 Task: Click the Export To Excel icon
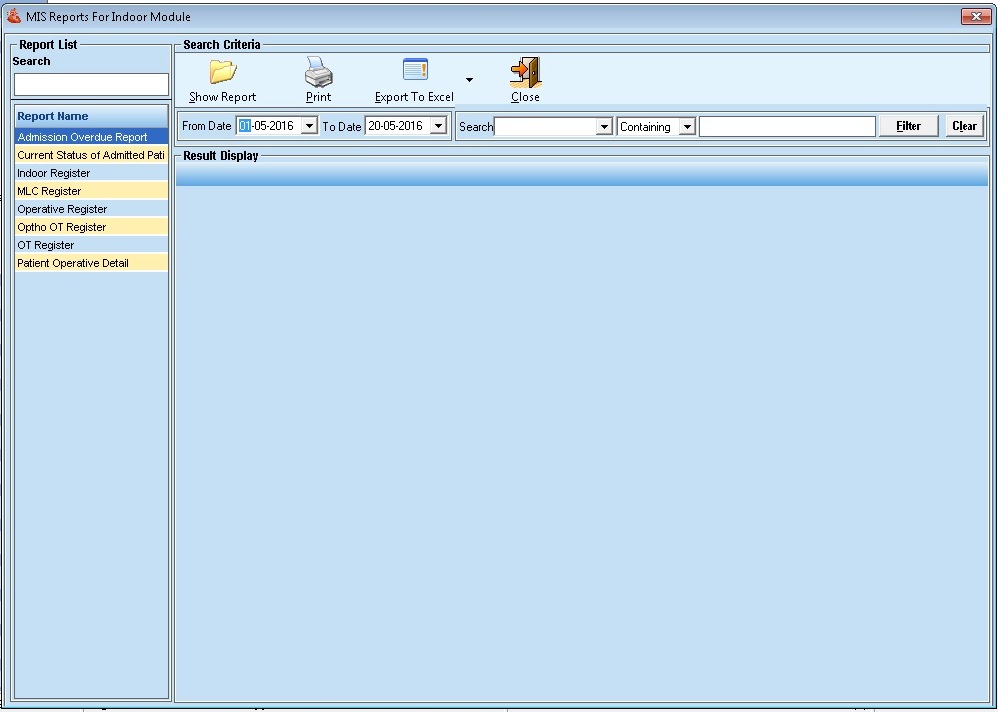[x=415, y=70]
